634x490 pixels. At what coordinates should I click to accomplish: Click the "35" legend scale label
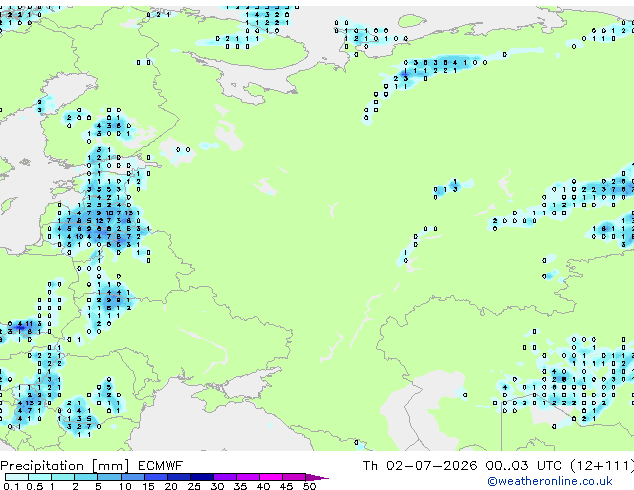[x=240, y=486]
